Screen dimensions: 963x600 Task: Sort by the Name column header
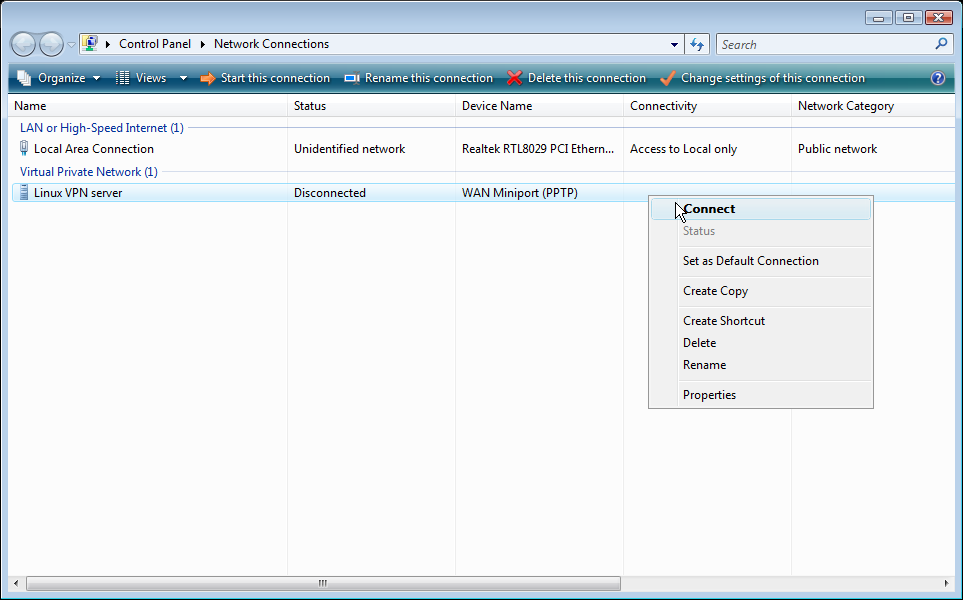[147, 106]
